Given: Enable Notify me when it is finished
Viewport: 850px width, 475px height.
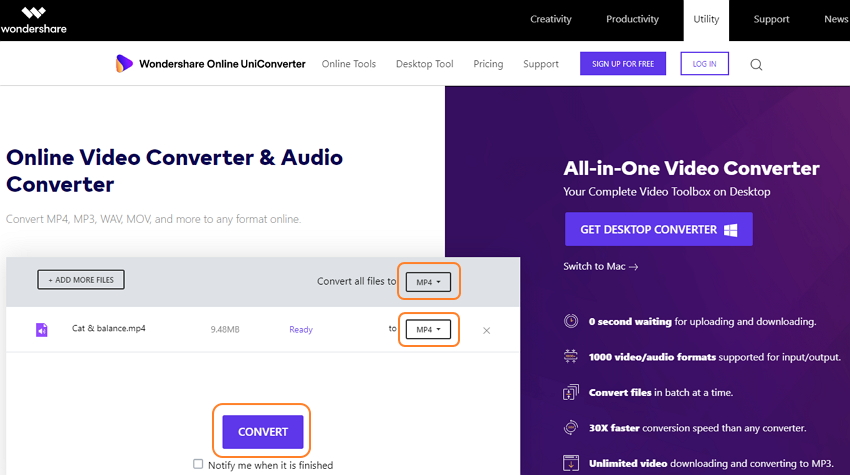Looking at the screenshot, I should click(x=198, y=464).
